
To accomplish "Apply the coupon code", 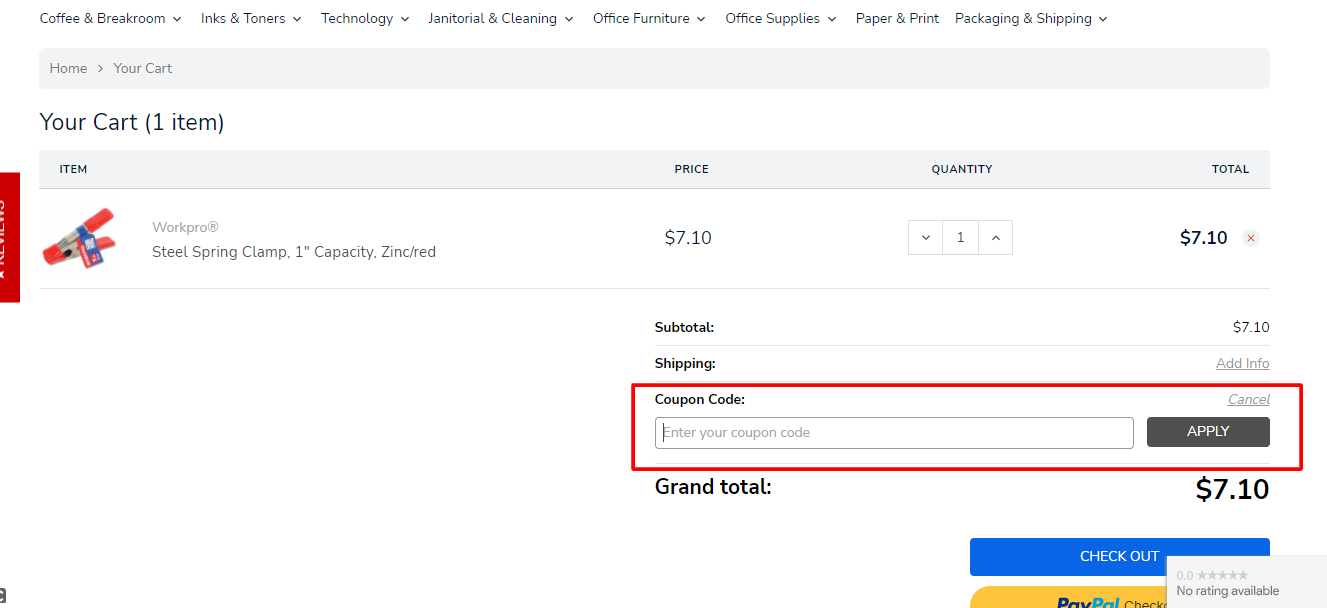I will click(1208, 432).
